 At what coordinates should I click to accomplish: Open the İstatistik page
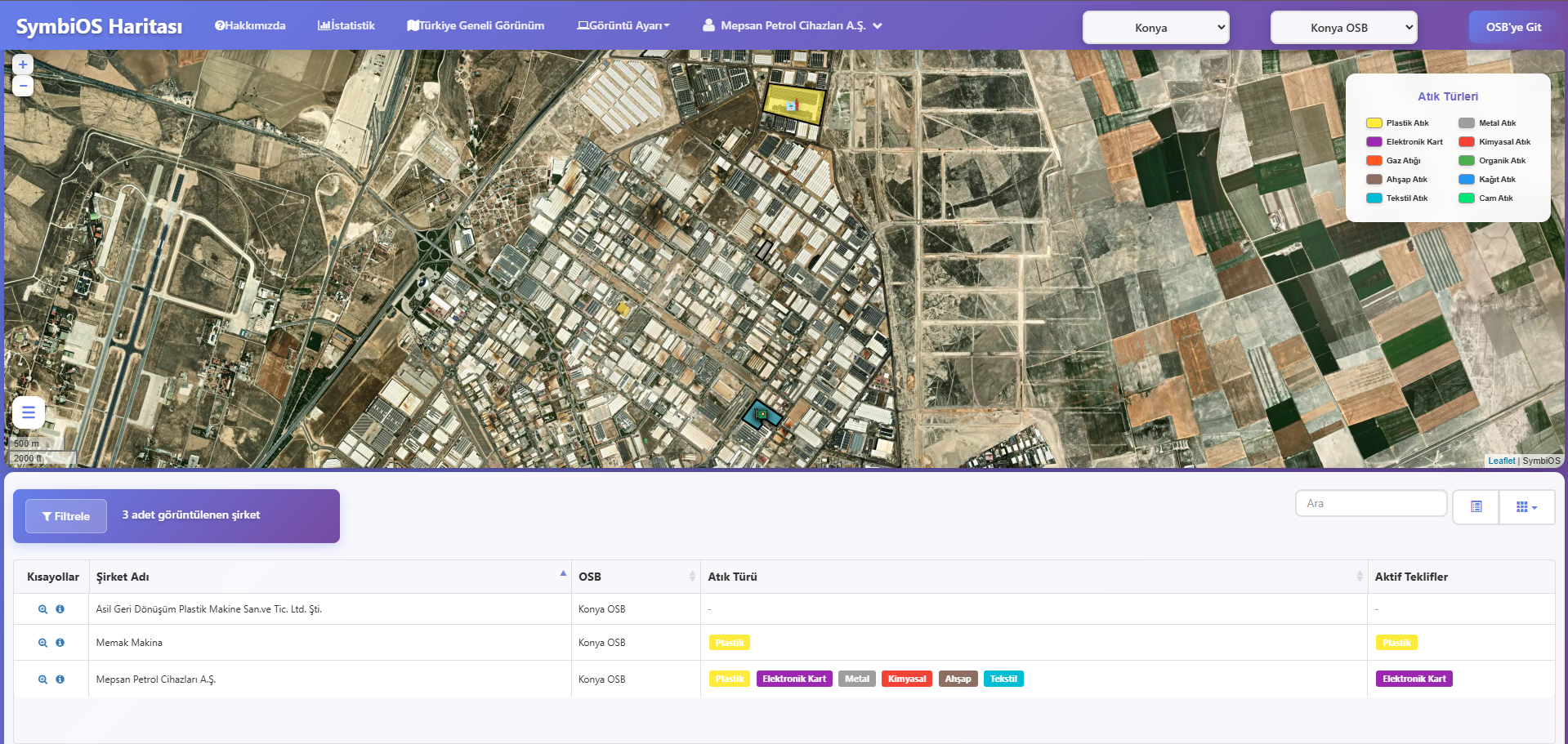346,25
